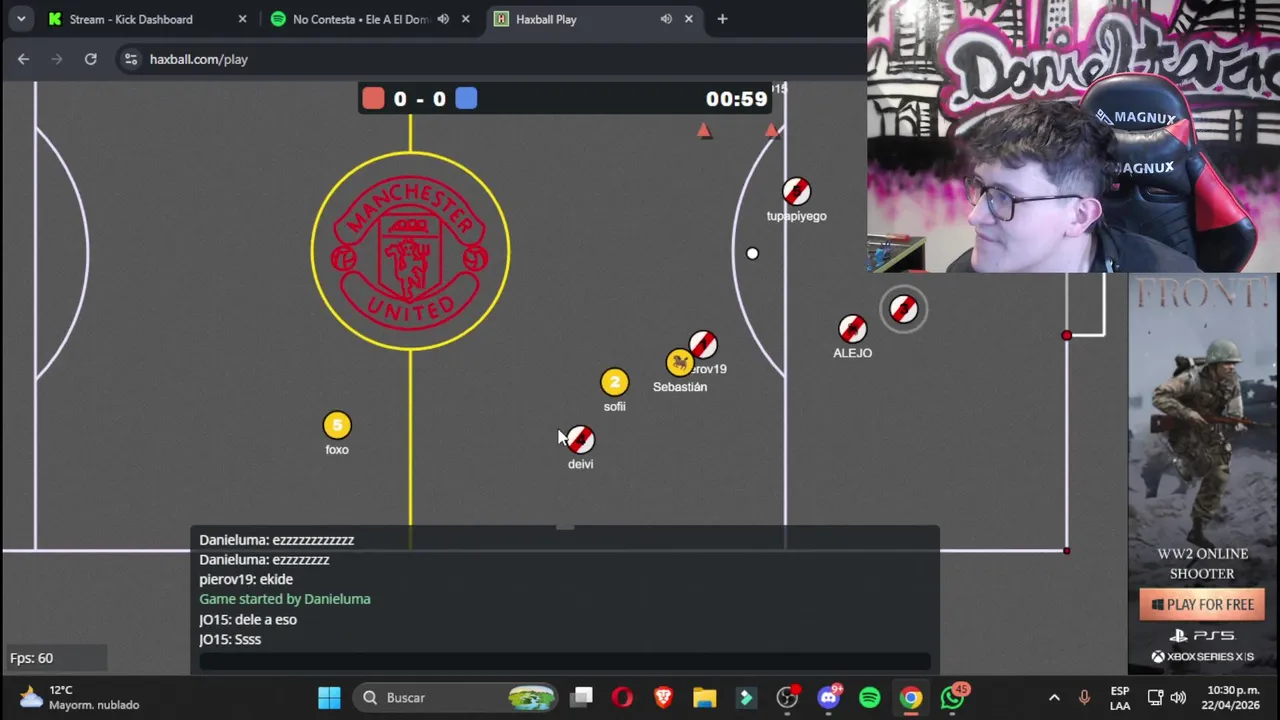Click the WW2 Online Shooter ad image
The image size is (1280, 720).
pos(1202,428)
